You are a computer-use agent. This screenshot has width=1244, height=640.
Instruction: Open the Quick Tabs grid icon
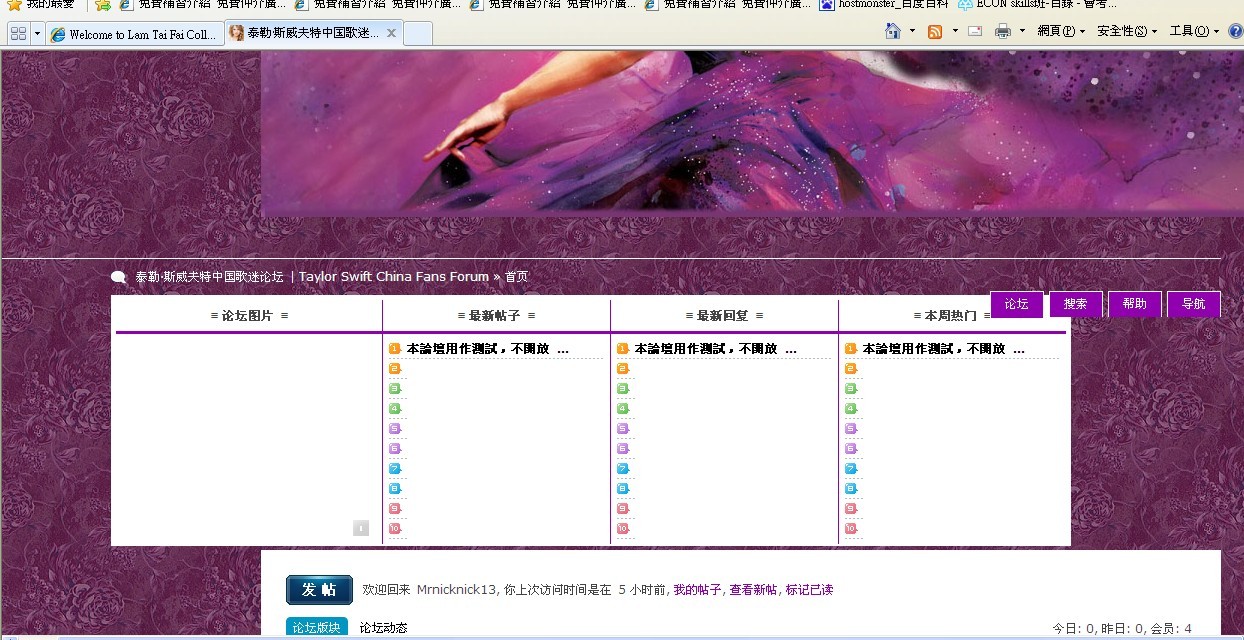[18, 33]
